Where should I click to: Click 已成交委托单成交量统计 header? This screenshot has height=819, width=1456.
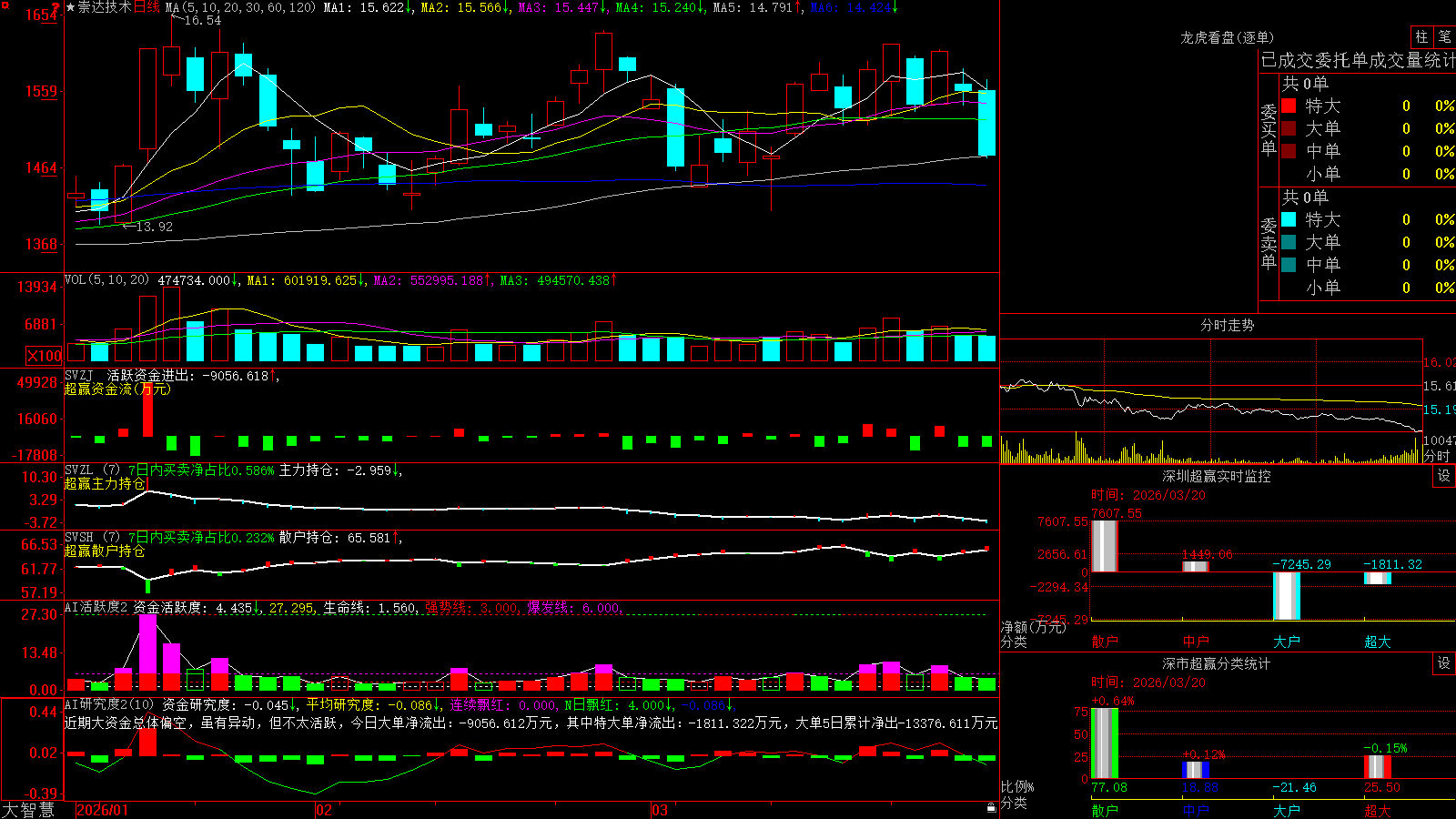pyautogui.click(x=1358, y=60)
